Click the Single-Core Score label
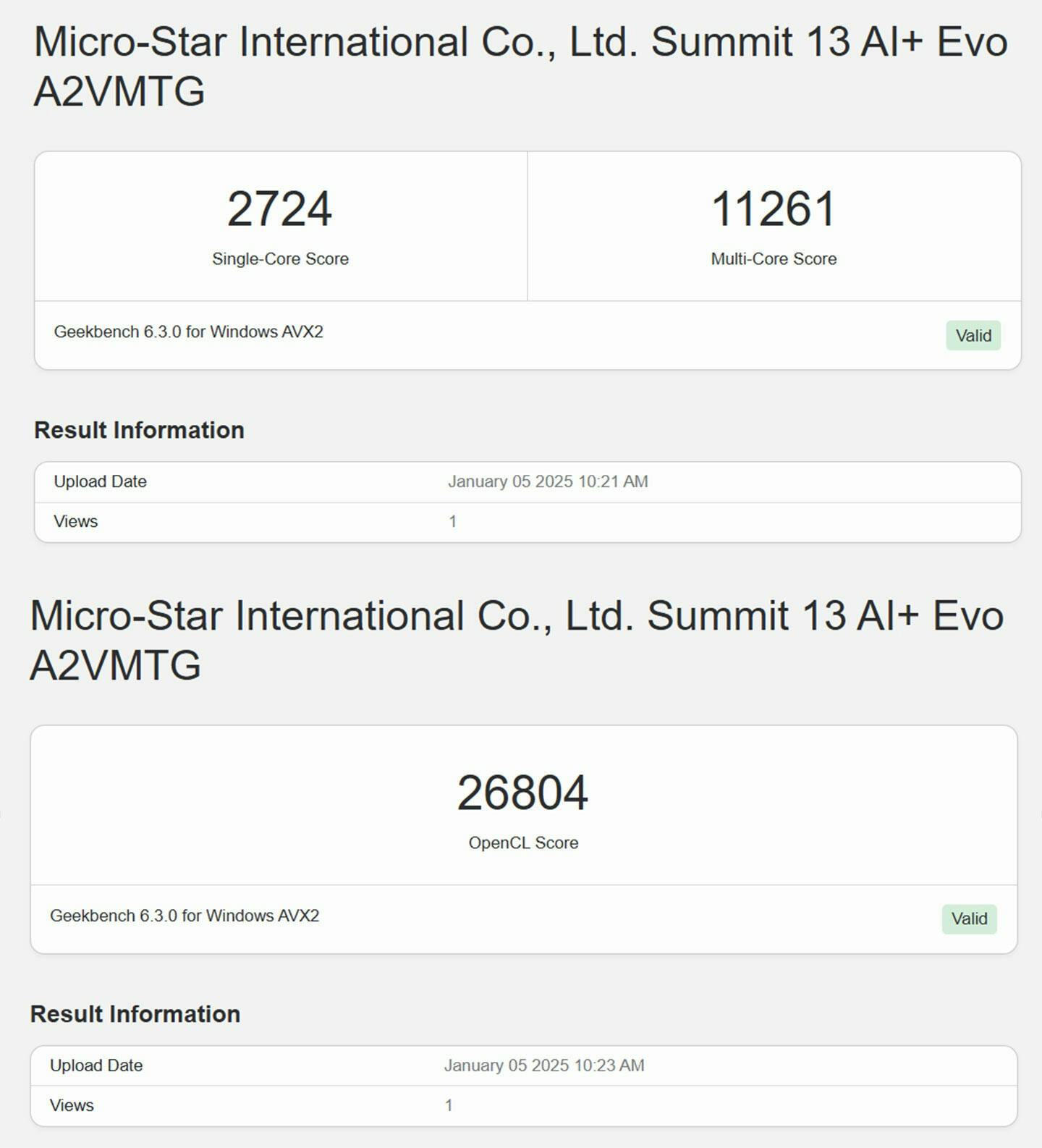Screen dimensions: 1042x1148 (x=280, y=259)
